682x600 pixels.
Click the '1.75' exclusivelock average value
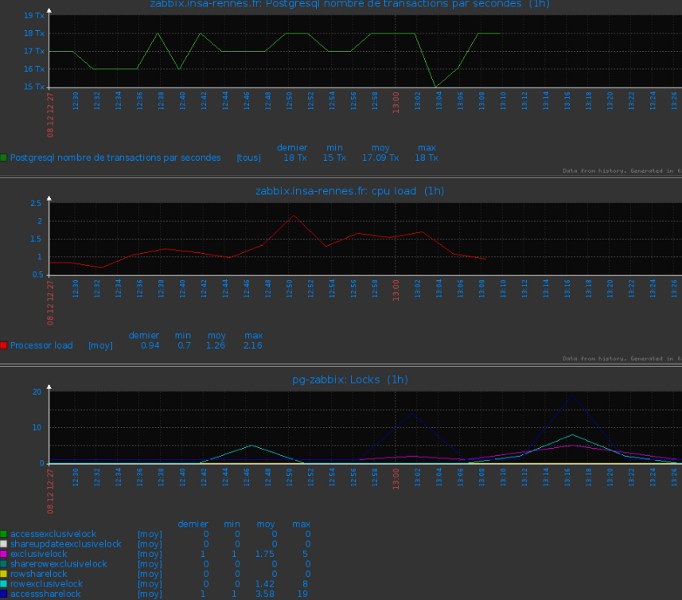coord(265,554)
